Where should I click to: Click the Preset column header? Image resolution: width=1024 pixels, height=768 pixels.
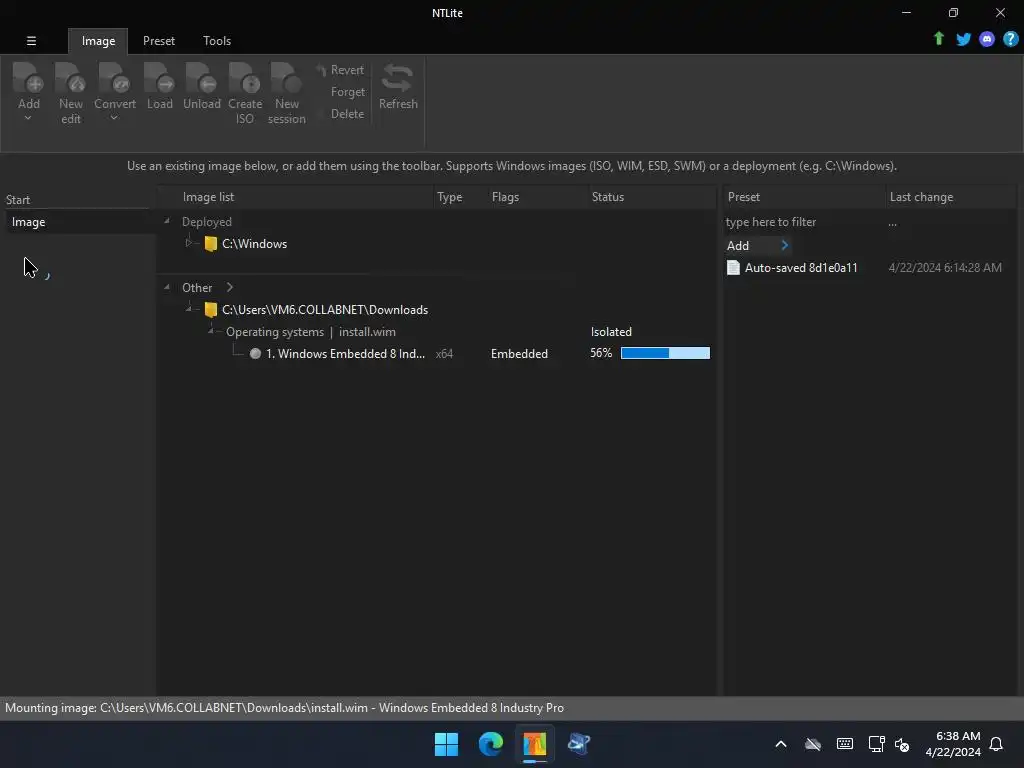coord(744,197)
